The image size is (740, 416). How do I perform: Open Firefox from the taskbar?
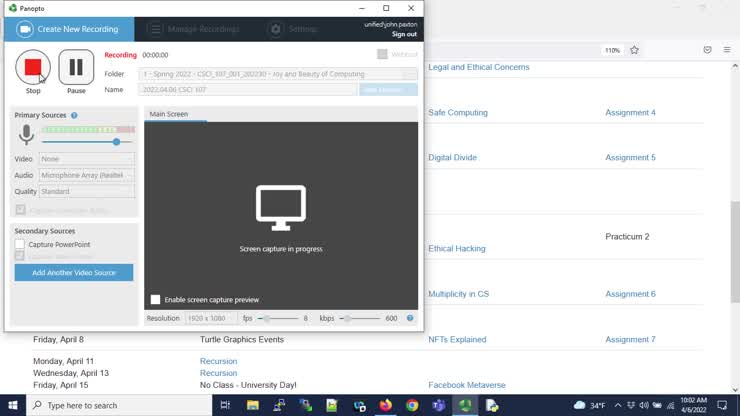tap(386, 405)
